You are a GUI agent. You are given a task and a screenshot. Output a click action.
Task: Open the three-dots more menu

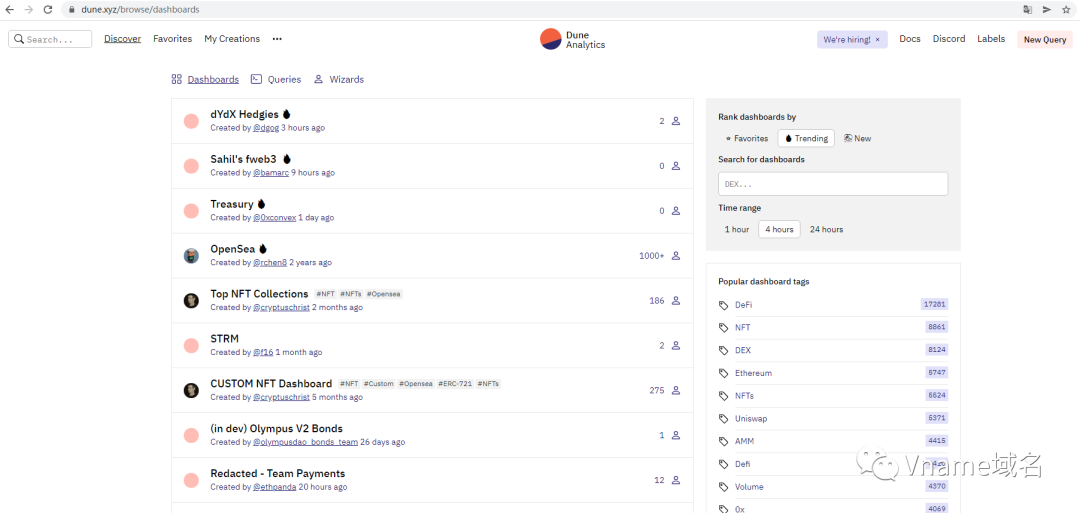coord(277,39)
